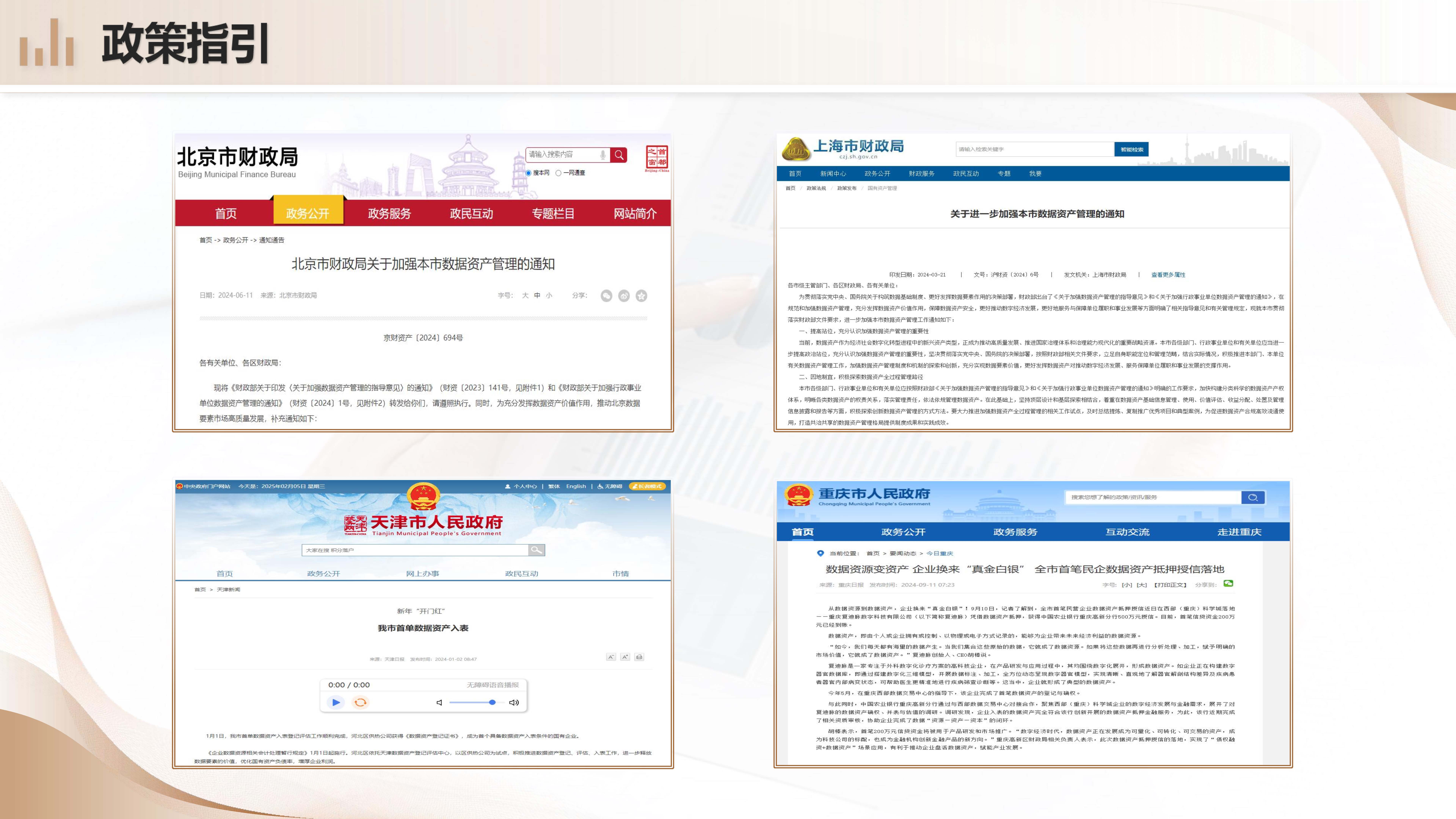Click 国有资产管理 in Shanghai breadcrumb
This screenshot has width=1456, height=819.
[x=882, y=188]
